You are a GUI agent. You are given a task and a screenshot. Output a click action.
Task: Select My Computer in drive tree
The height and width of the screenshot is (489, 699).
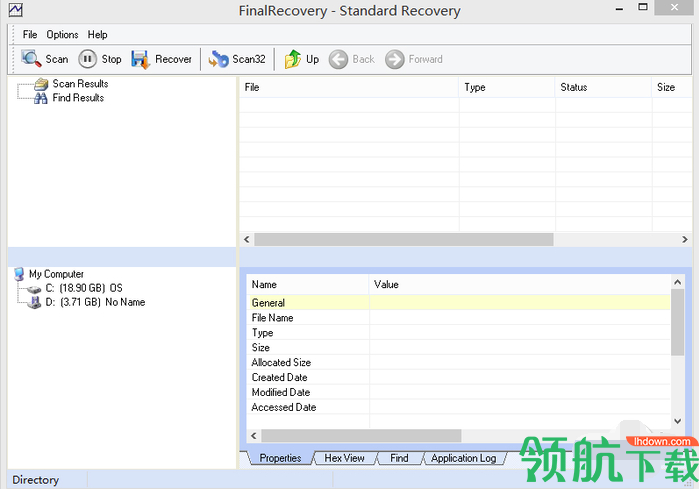tap(56, 274)
